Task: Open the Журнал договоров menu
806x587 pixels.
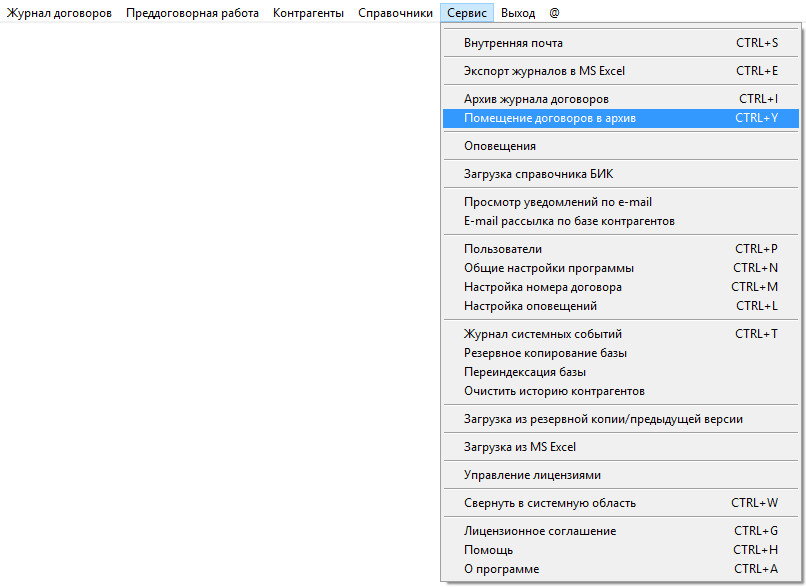Action: coord(60,13)
